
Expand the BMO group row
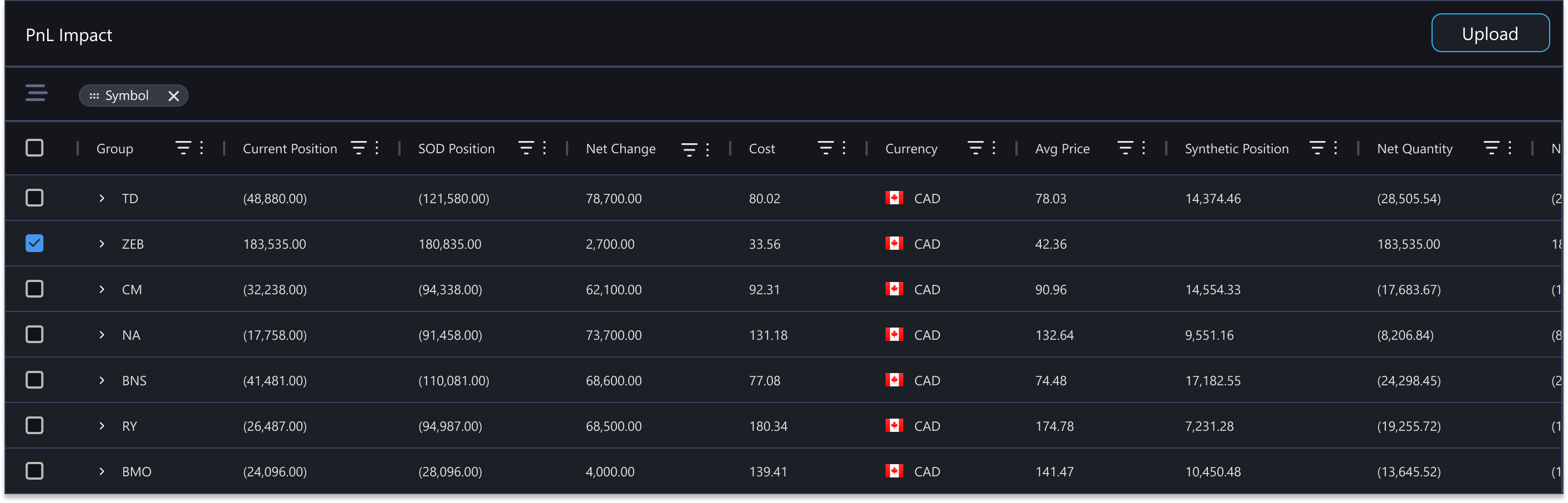[x=101, y=471]
